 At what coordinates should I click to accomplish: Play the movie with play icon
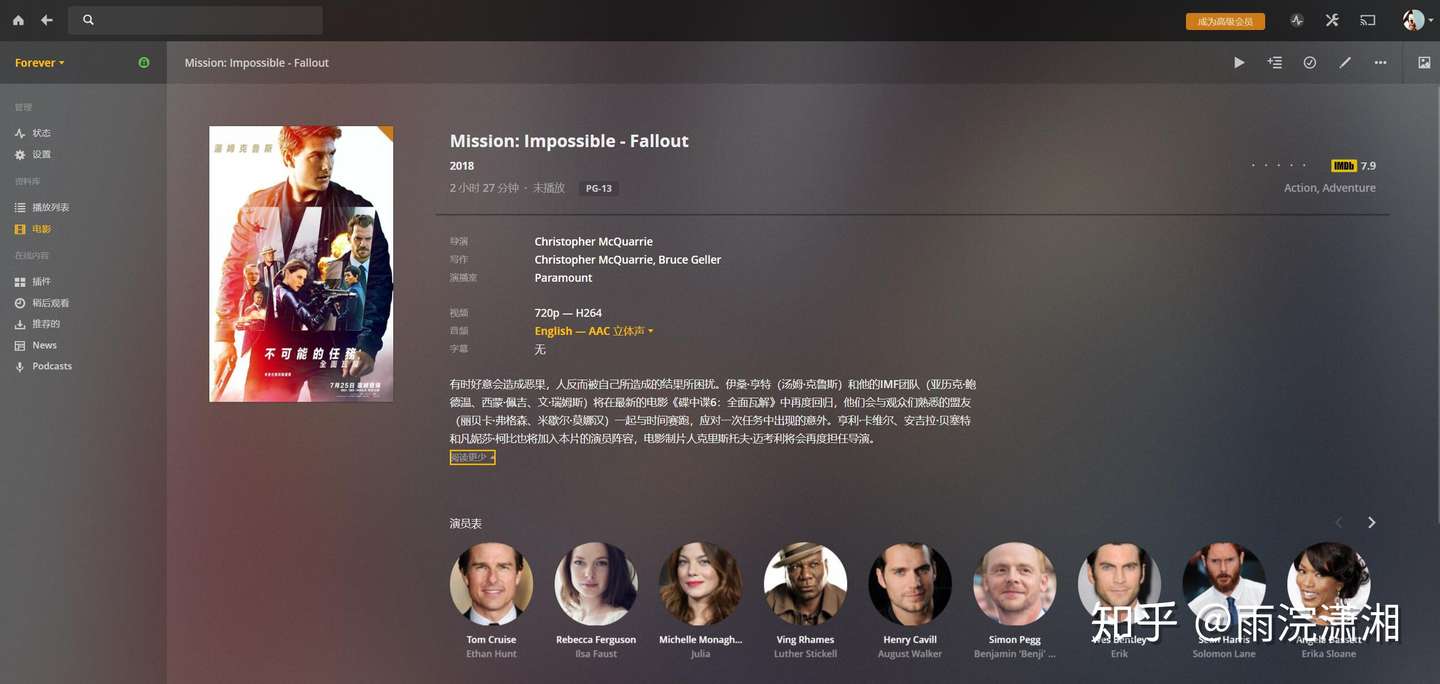1239,62
